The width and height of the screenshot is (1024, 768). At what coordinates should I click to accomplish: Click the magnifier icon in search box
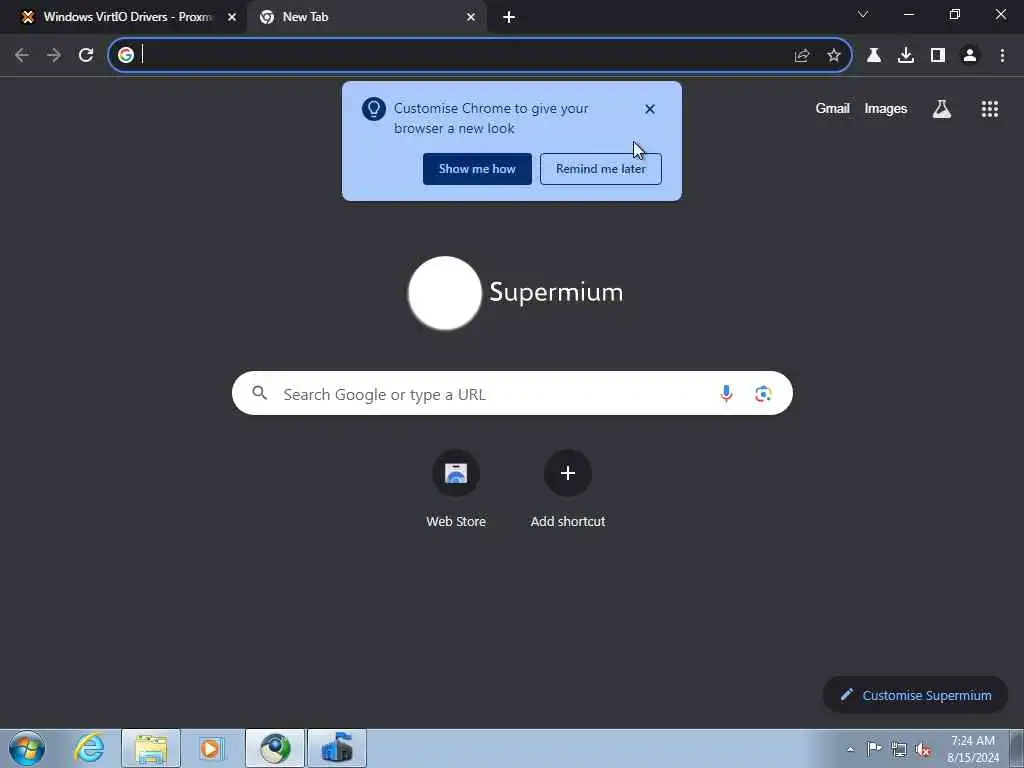pos(260,393)
